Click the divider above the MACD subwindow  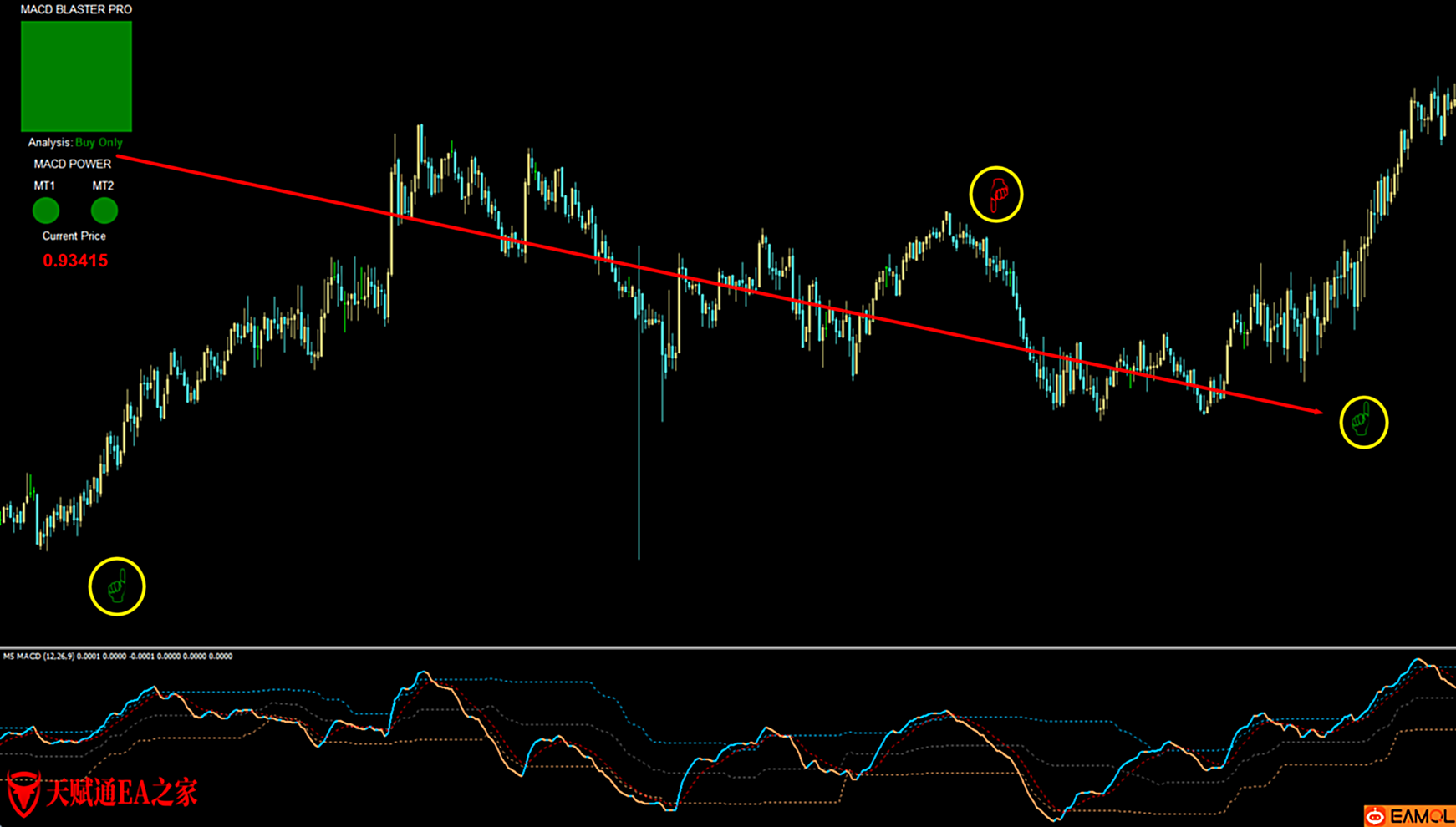(727, 647)
